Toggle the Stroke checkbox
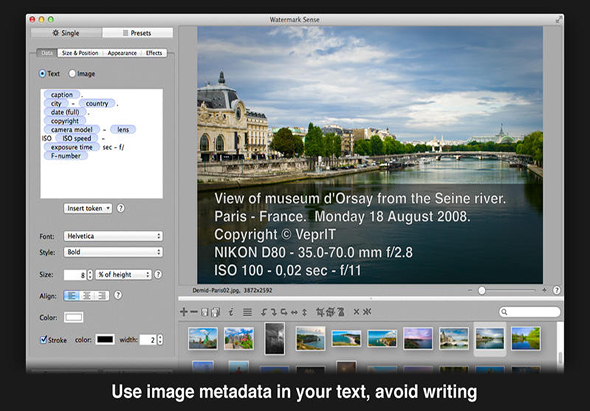The height and width of the screenshot is (411, 590). [43, 339]
